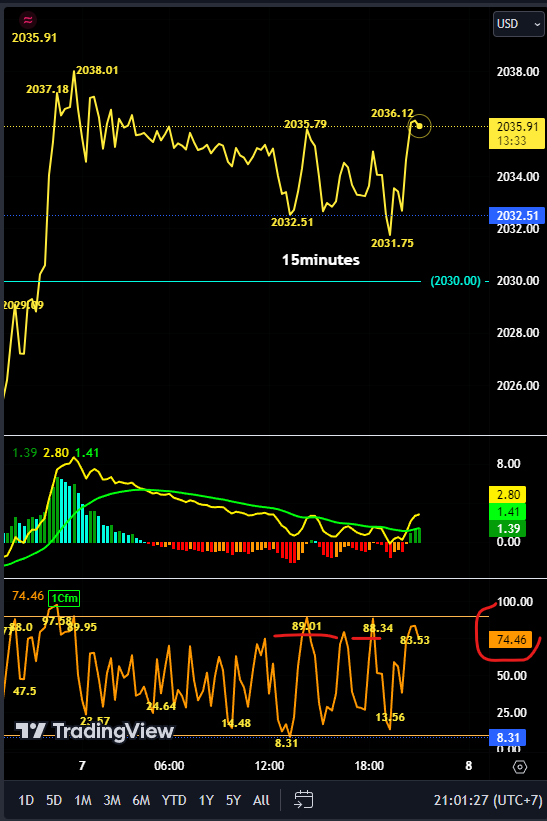Select the YTD time range
Image resolution: width=547 pixels, height=821 pixels.
click(174, 800)
